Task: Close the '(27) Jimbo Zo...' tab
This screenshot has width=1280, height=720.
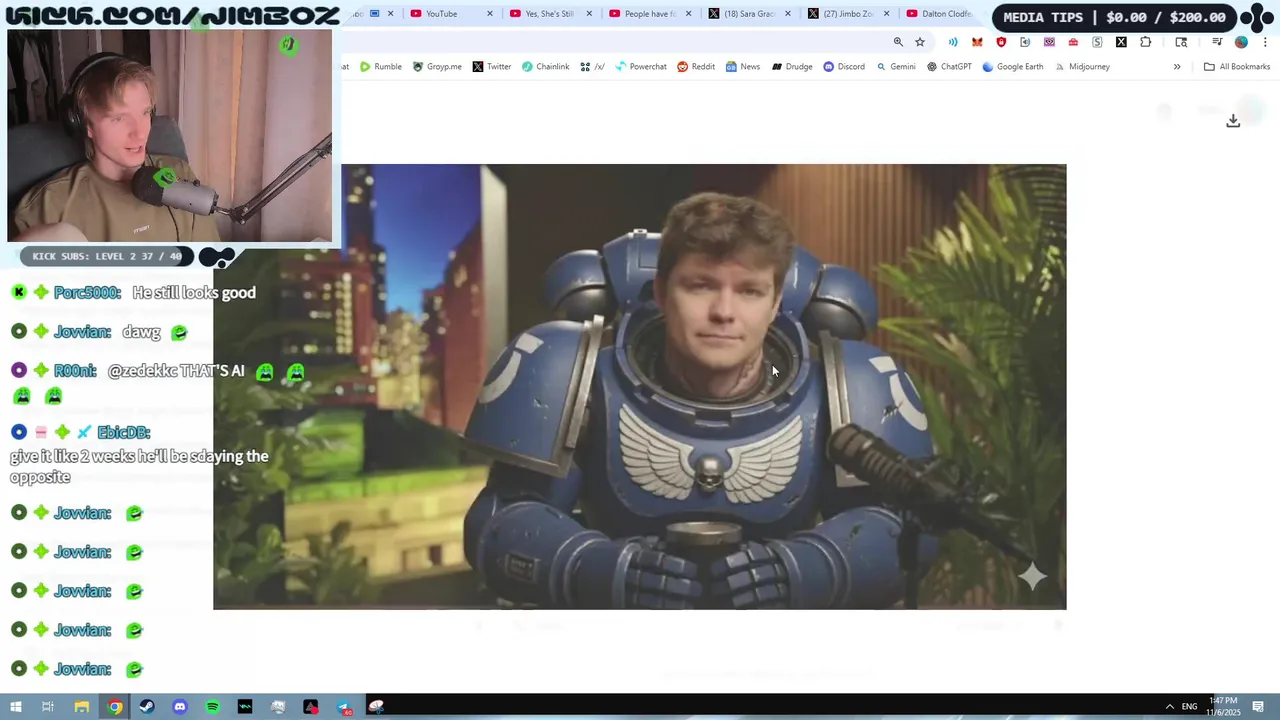Action: [x=886, y=14]
